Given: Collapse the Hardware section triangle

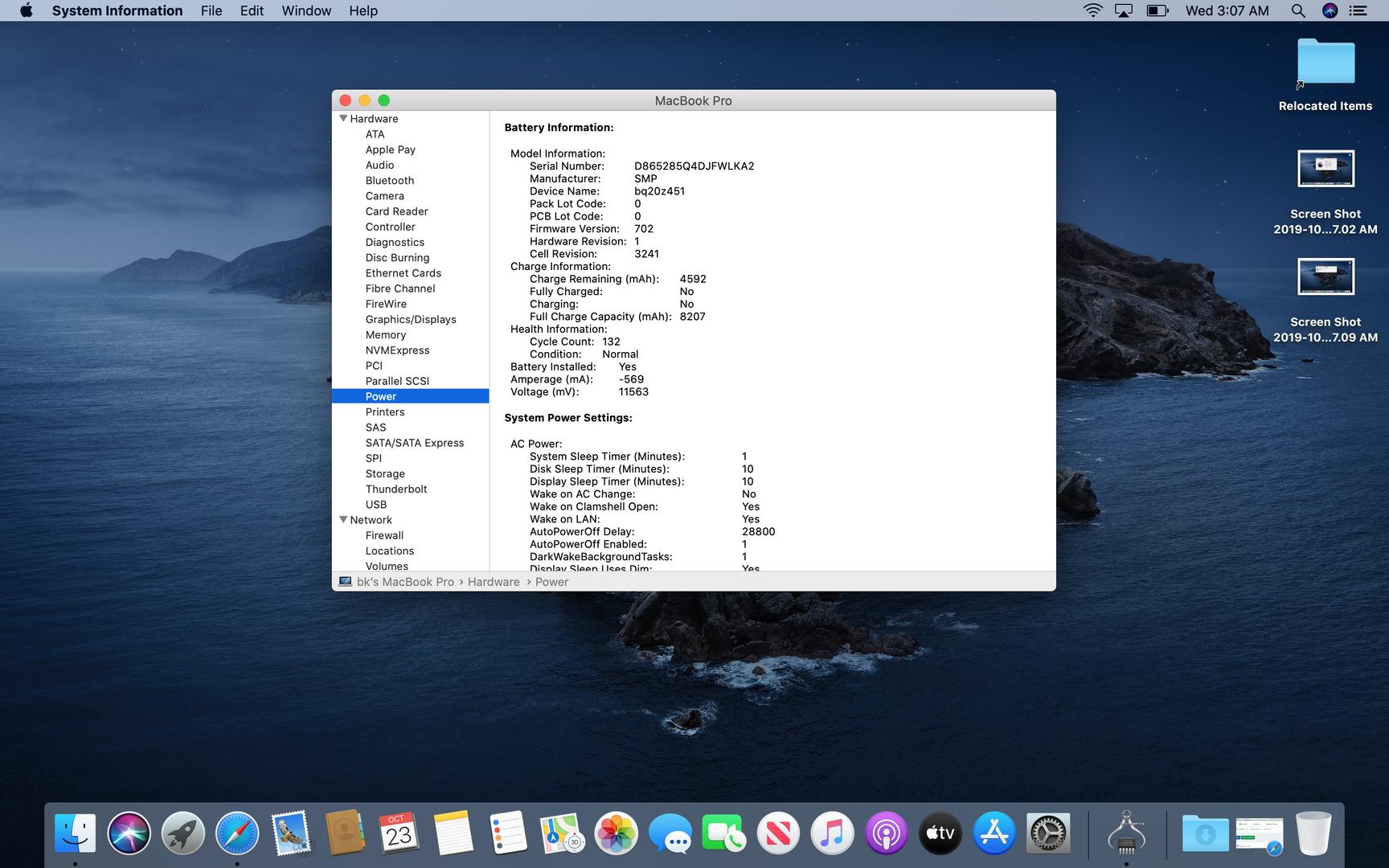Looking at the screenshot, I should (x=343, y=118).
